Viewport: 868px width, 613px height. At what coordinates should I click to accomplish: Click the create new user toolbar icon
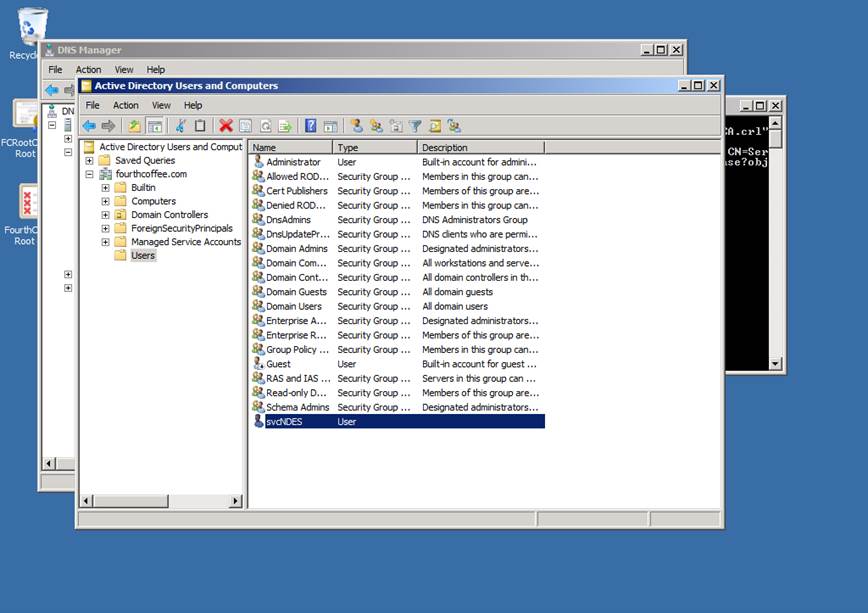[x=356, y=126]
